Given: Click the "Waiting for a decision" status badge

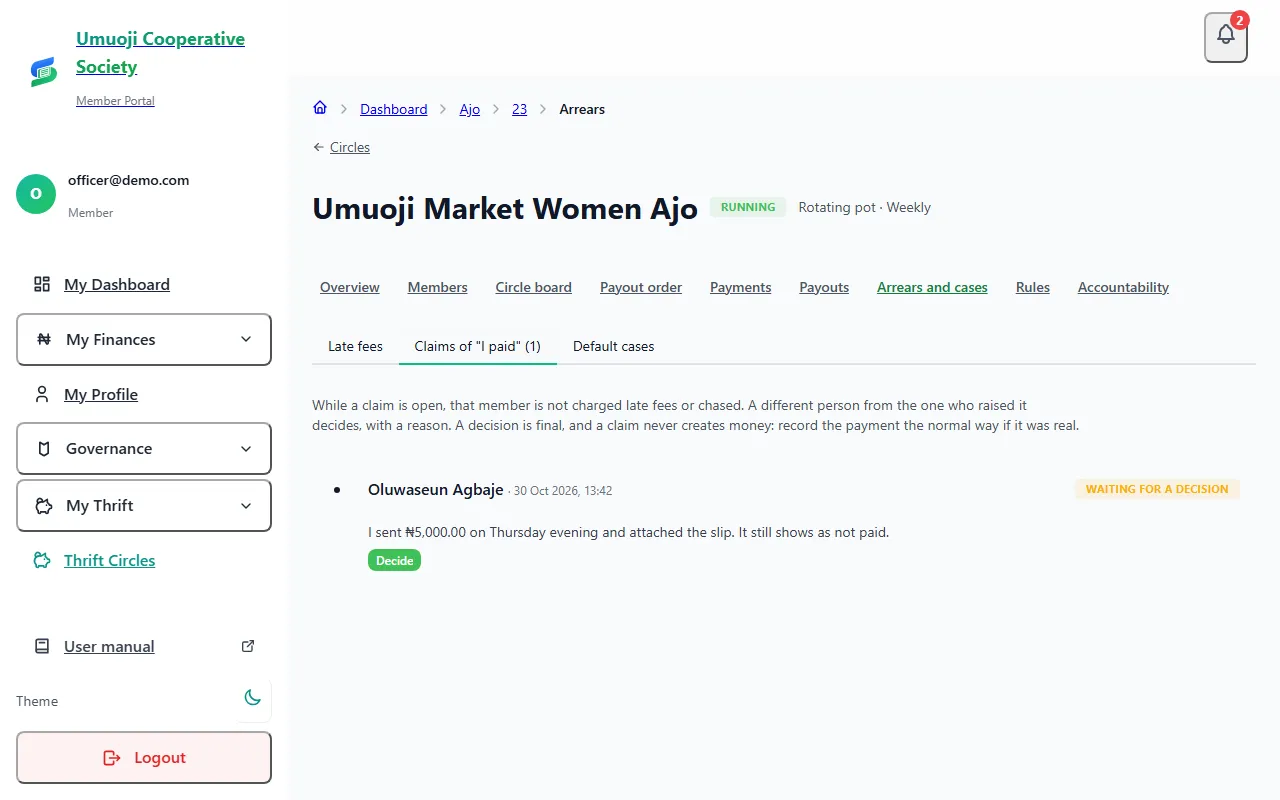Looking at the screenshot, I should tap(1157, 489).
